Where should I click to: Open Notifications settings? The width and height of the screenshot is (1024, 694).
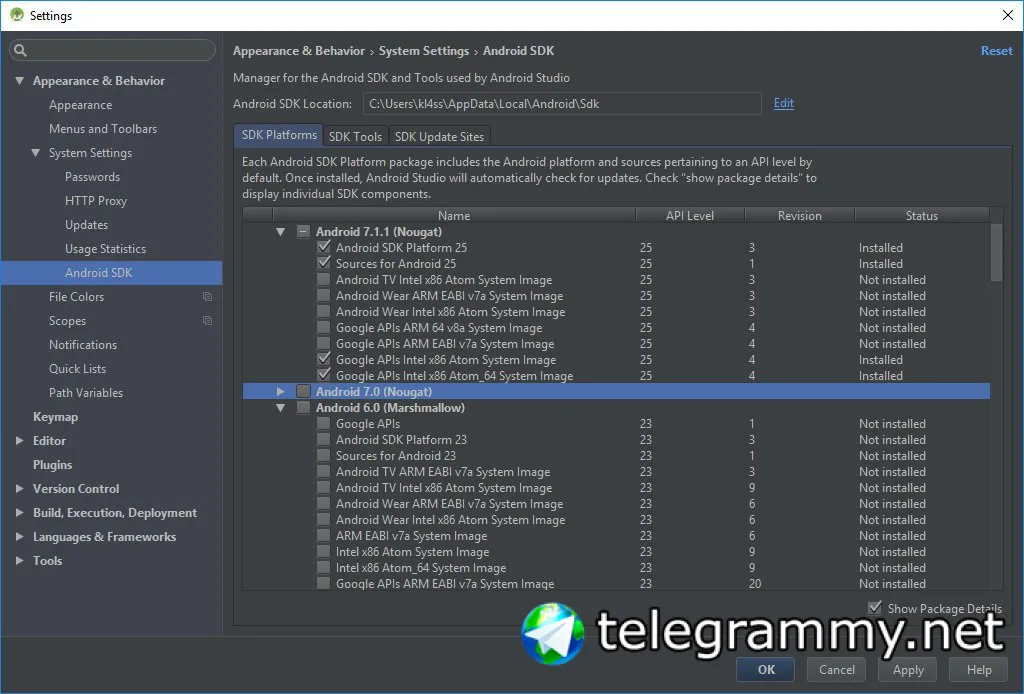pyautogui.click(x=83, y=345)
